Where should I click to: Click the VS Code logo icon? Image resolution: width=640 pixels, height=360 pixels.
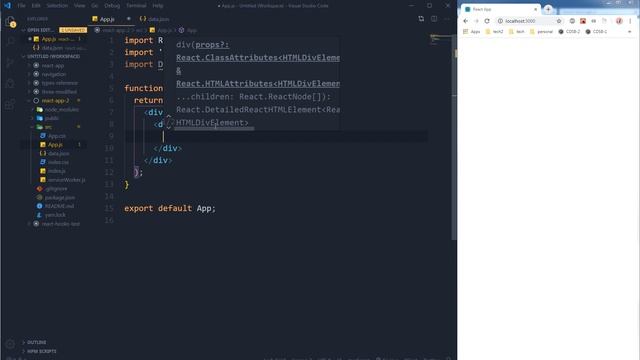7,6
